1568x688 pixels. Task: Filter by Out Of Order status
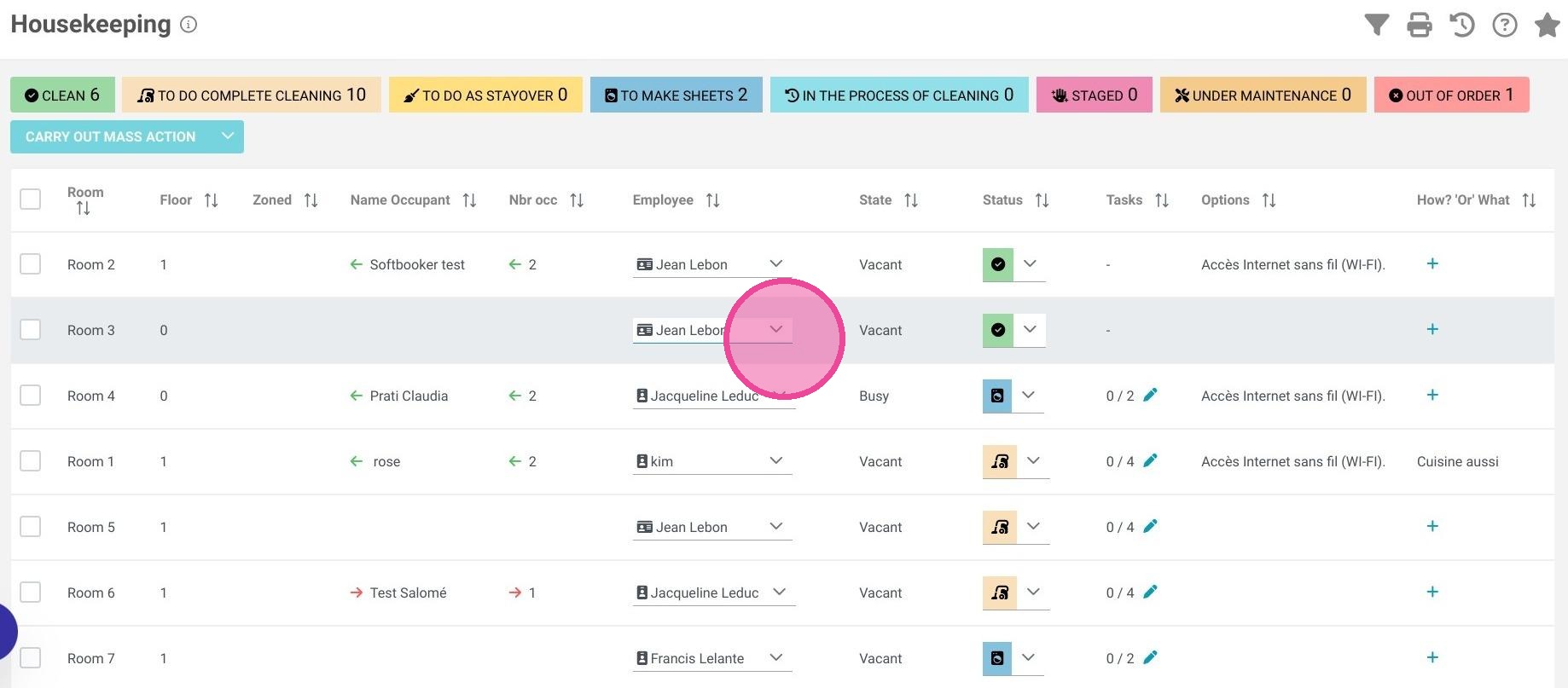[1452, 95]
